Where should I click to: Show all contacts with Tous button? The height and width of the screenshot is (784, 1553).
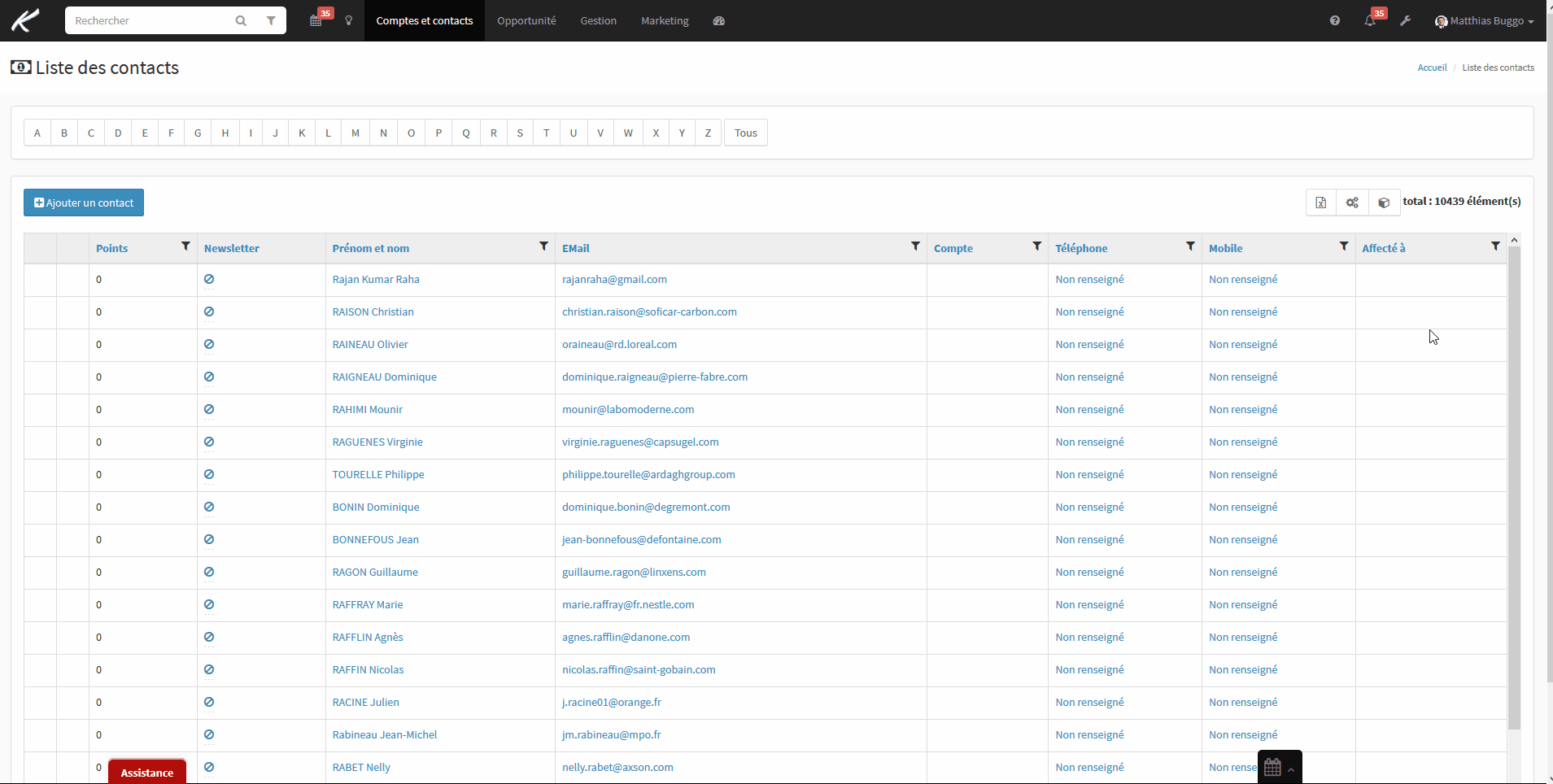click(x=746, y=133)
